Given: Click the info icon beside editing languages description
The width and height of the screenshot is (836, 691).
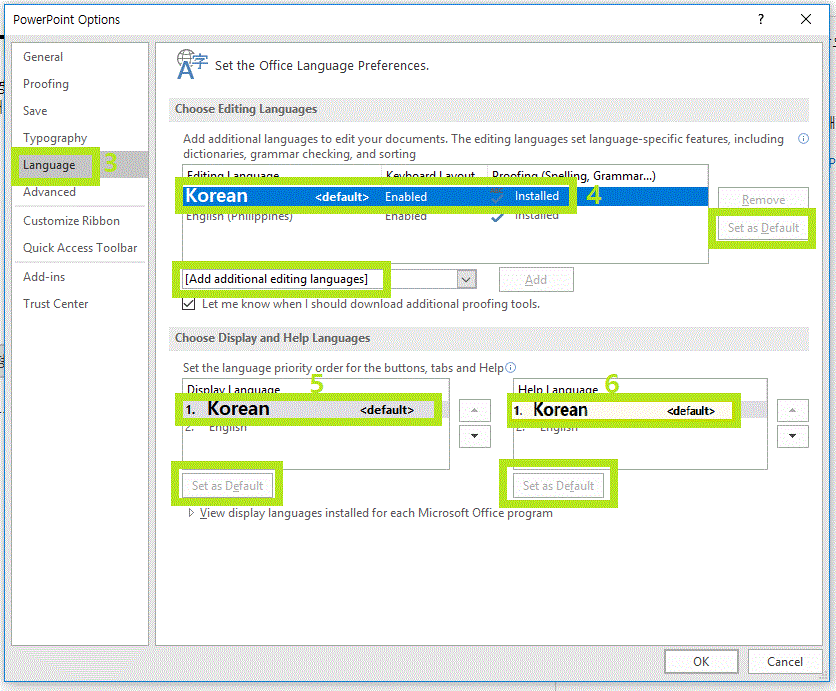Looking at the screenshot, I should point(803,139).
